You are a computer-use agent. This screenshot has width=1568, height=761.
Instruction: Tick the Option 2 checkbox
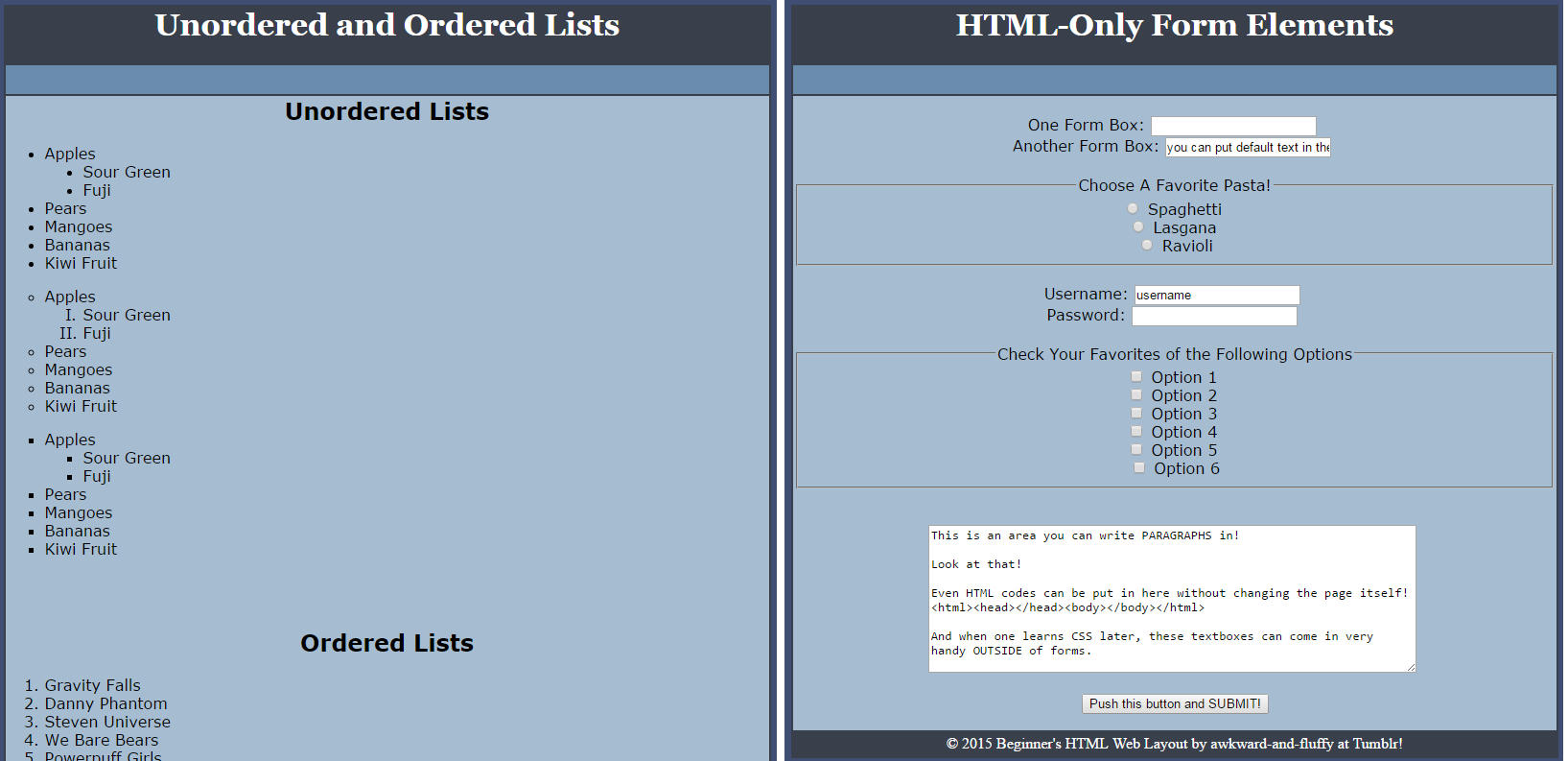(1136, 394)
